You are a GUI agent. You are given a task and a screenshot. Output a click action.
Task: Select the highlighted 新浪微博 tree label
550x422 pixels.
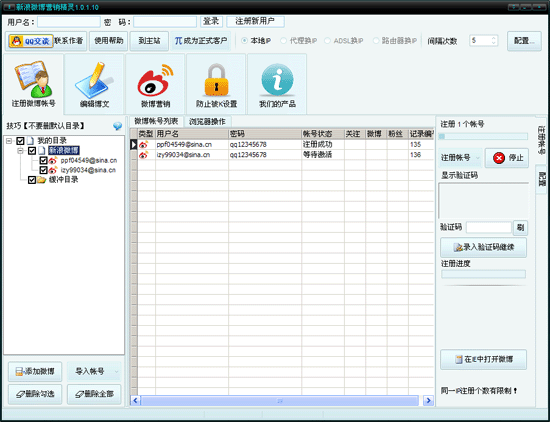coord(64,151)
